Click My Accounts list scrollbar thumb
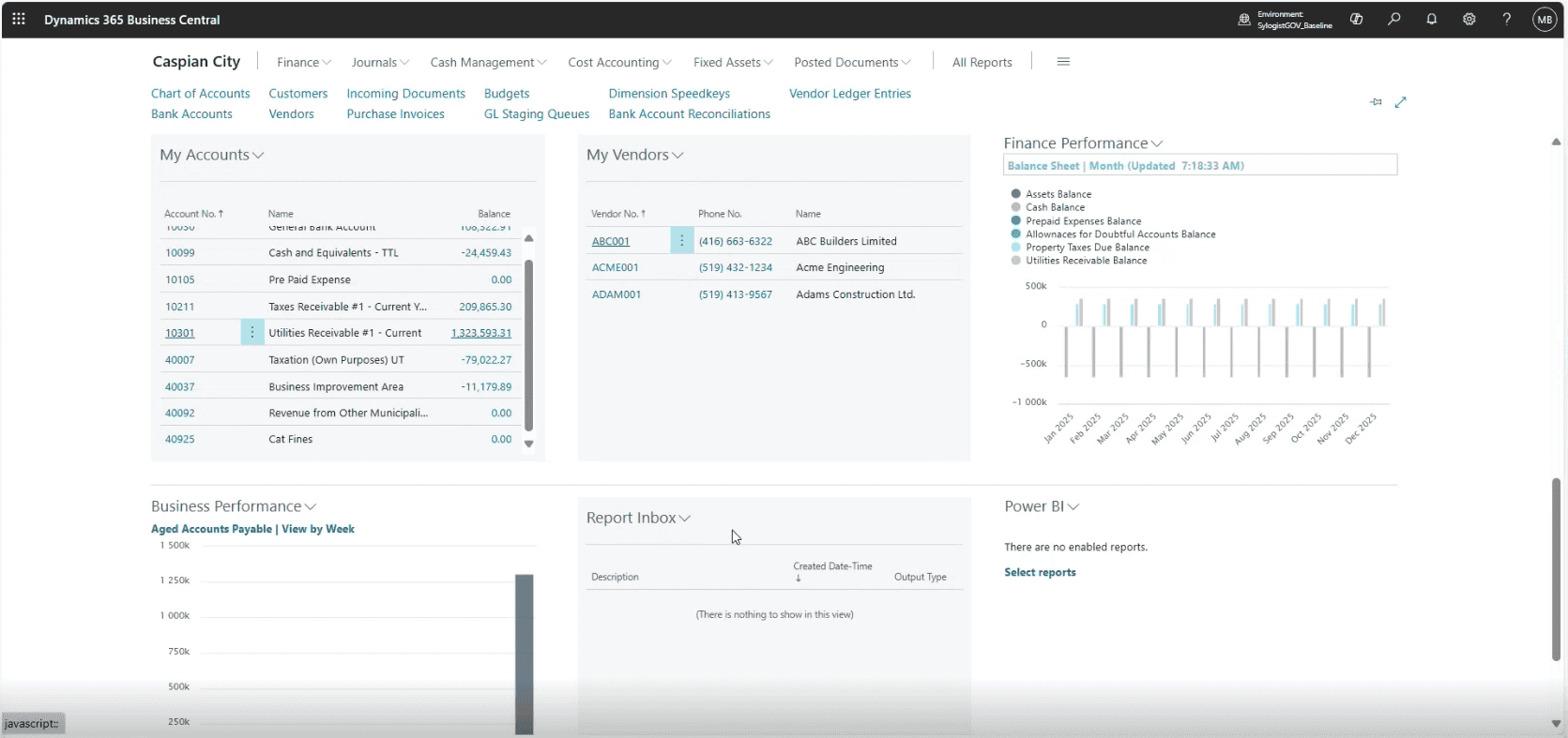The width and height of the screenshot is (1568, 738). tap(528, 344)
